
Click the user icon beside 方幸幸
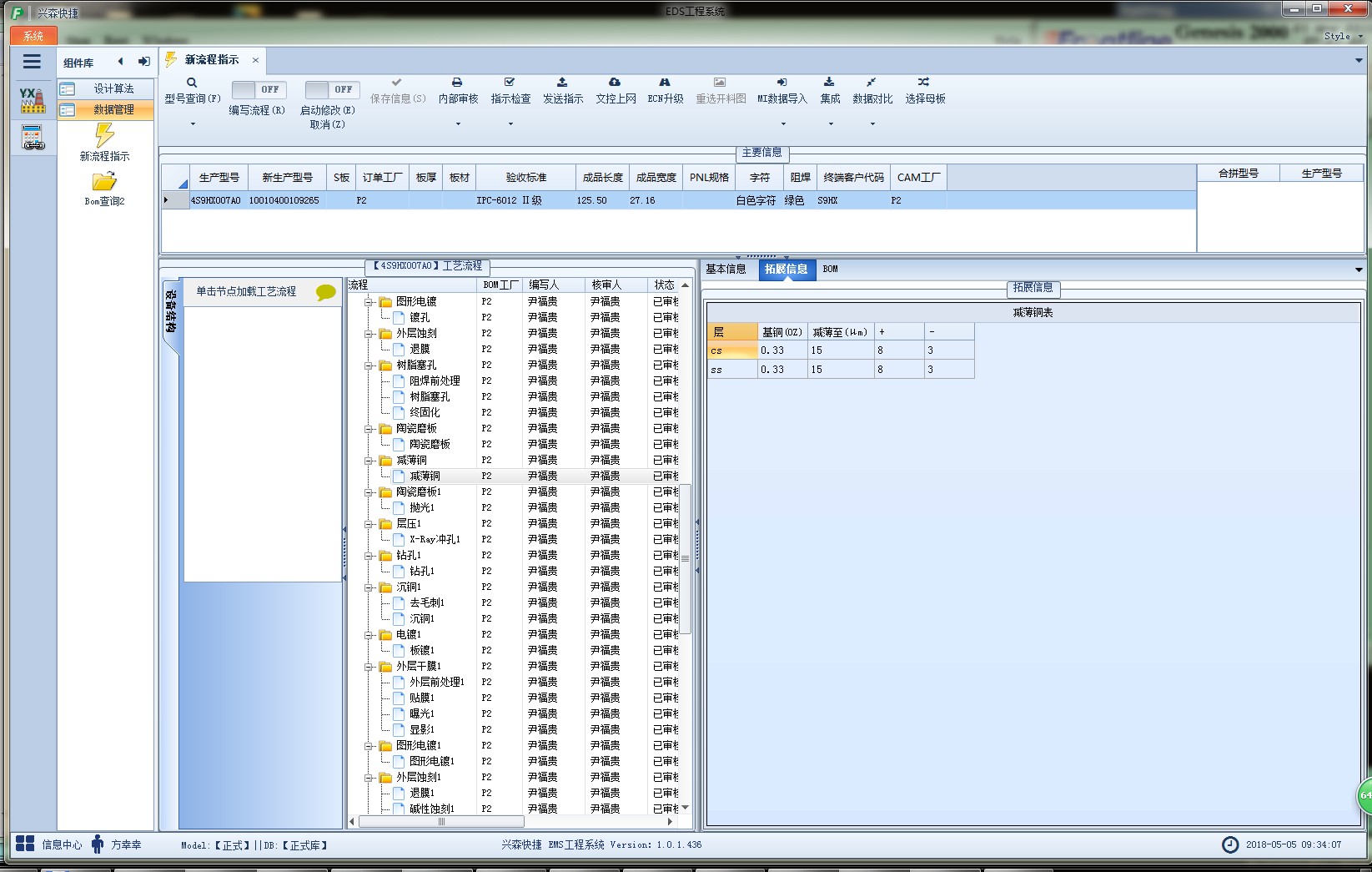[x=98, y=844]
